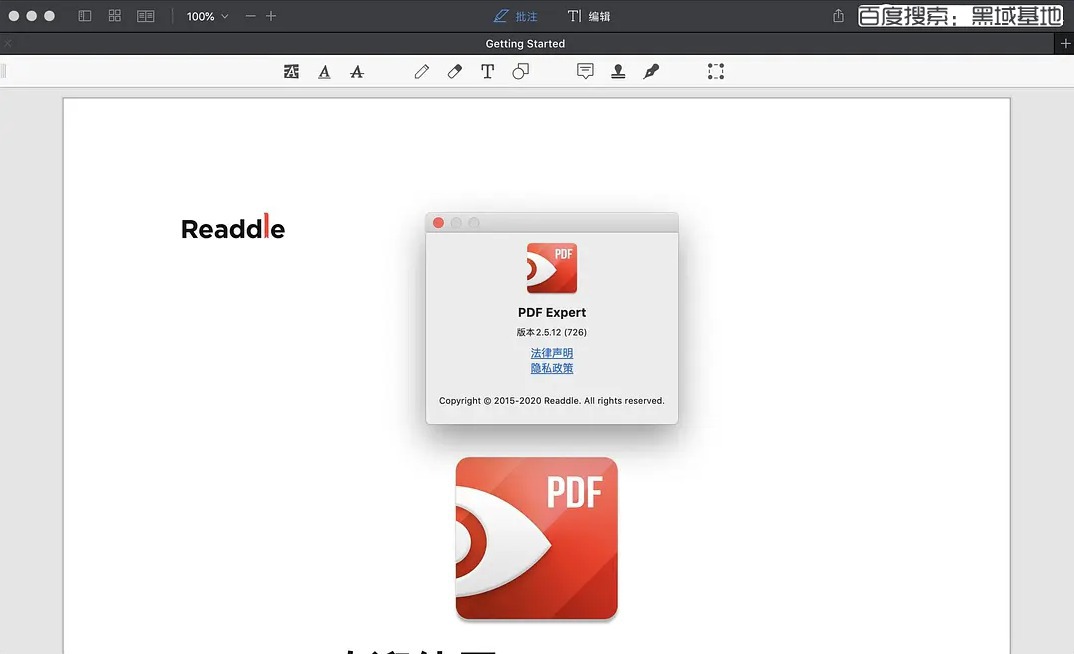Select the signature pen tool

click(x=651, y=71)
